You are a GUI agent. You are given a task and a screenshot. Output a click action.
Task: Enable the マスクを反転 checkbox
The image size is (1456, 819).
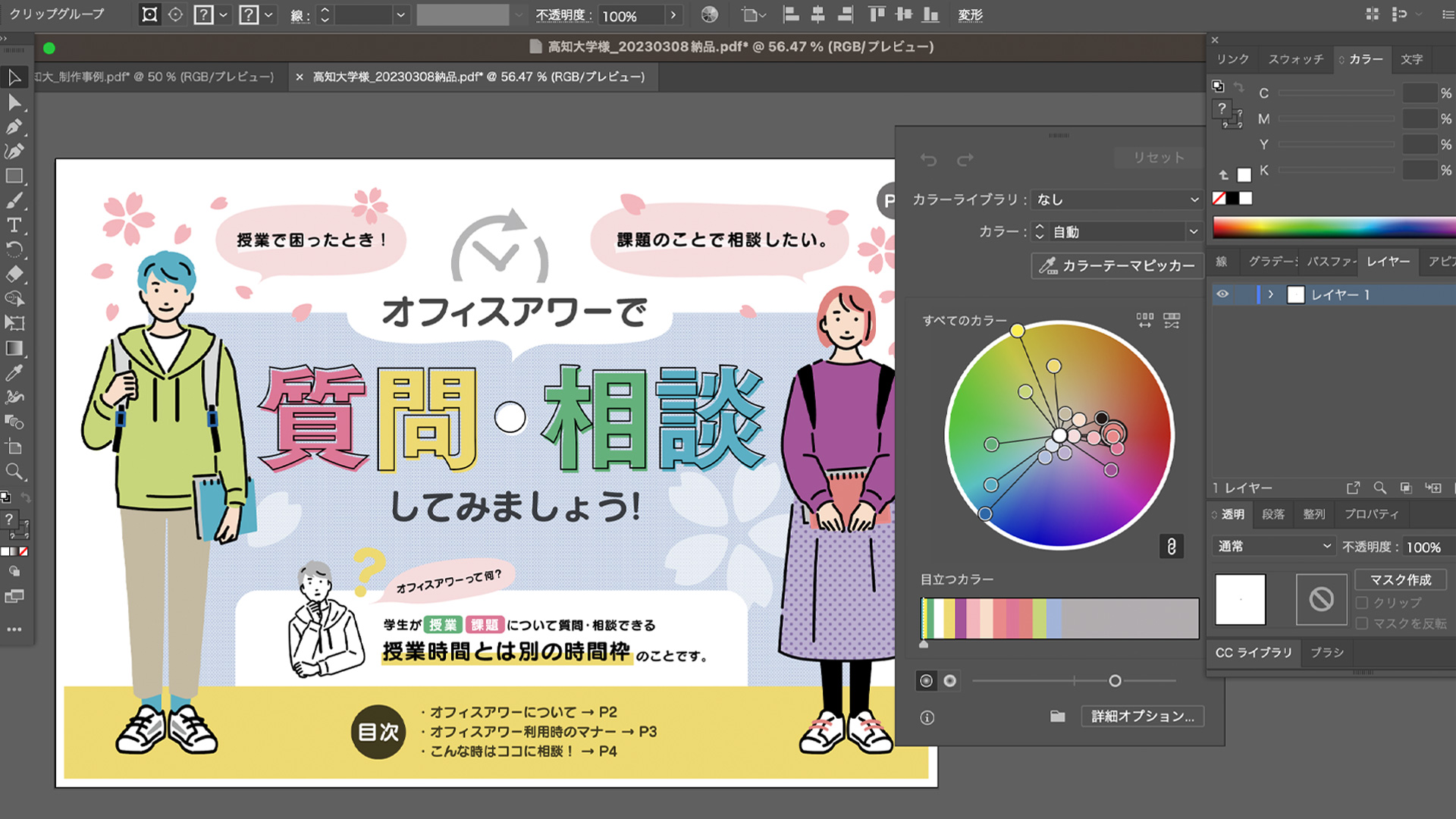coord(1362,623)
